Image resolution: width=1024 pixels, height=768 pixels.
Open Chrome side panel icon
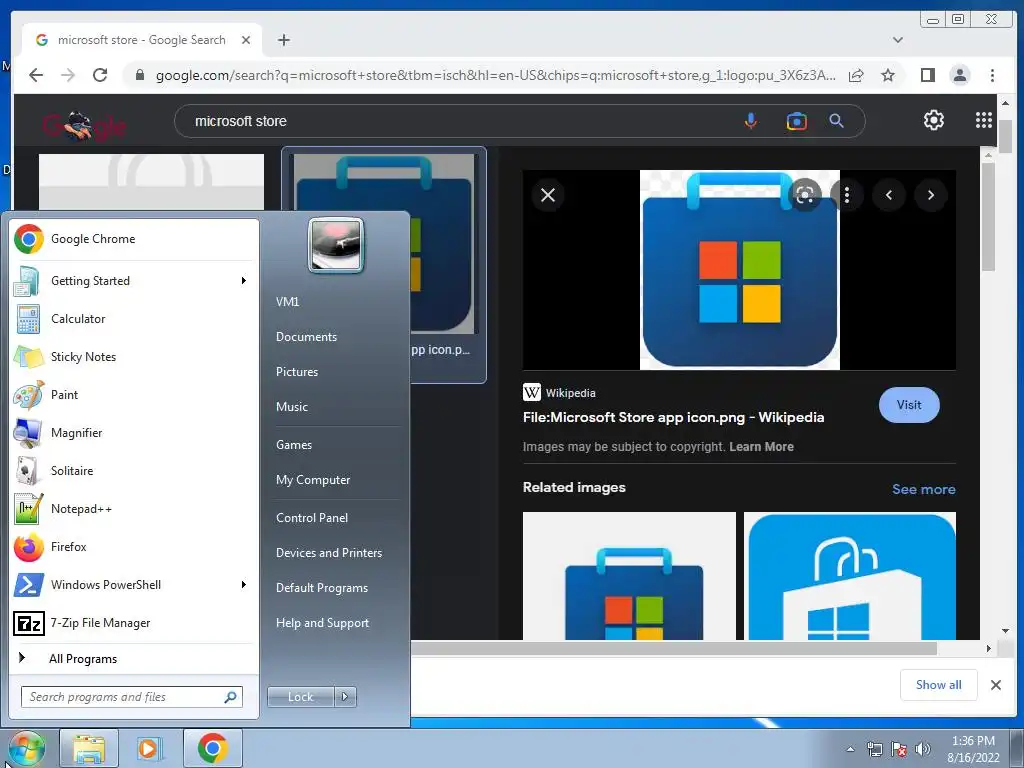tap(927, 75)
